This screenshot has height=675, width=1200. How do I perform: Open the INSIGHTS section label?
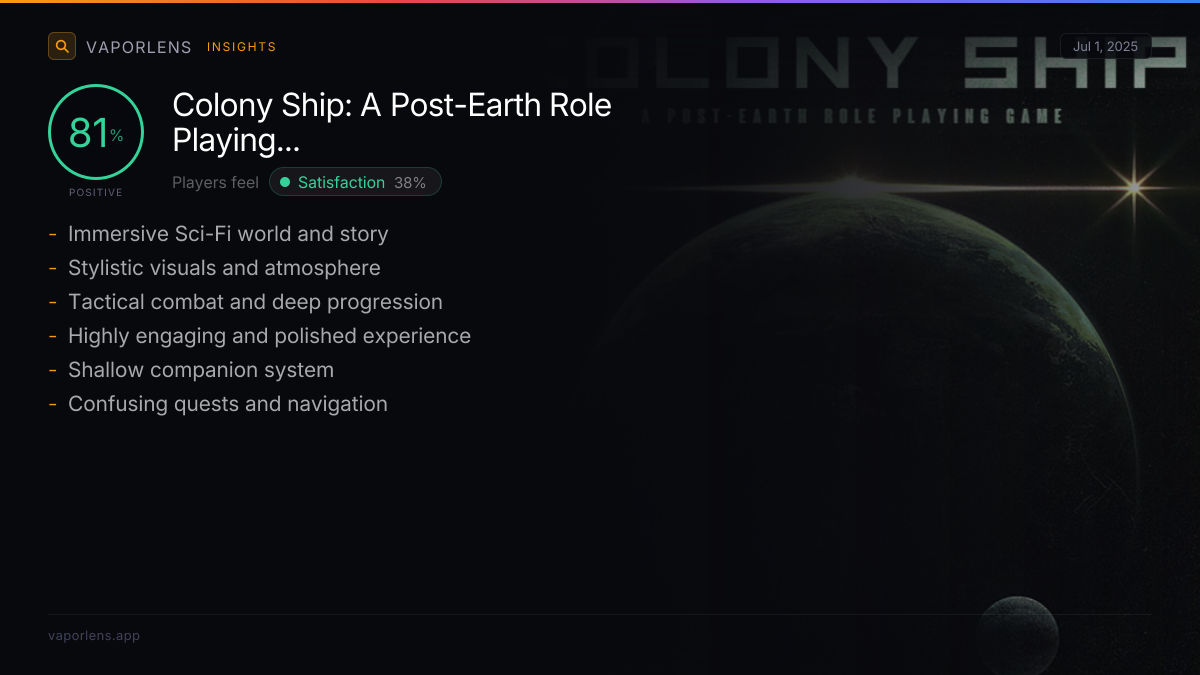(x=241, y=47)
